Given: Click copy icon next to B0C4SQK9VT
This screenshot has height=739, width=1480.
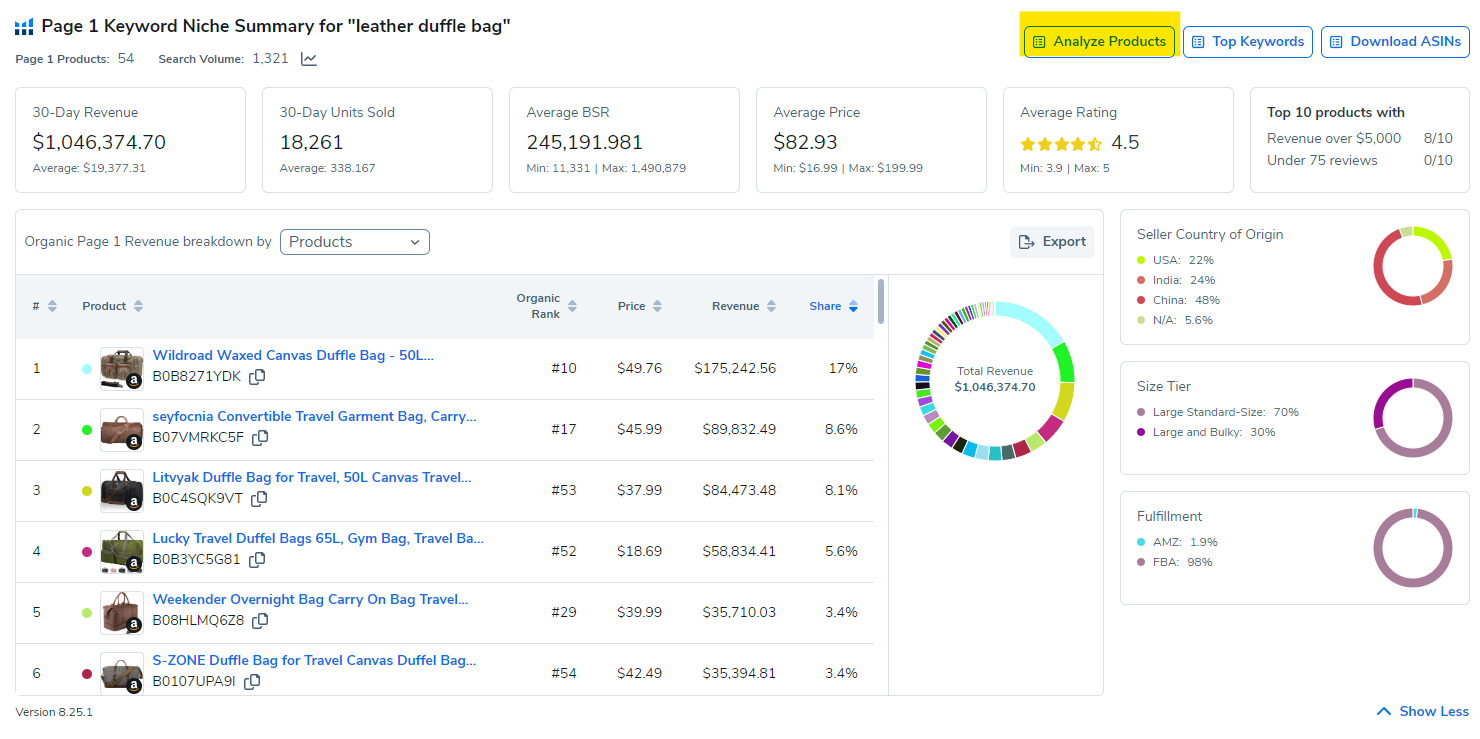Looking at the screenshot, I should tap(259, 499).
